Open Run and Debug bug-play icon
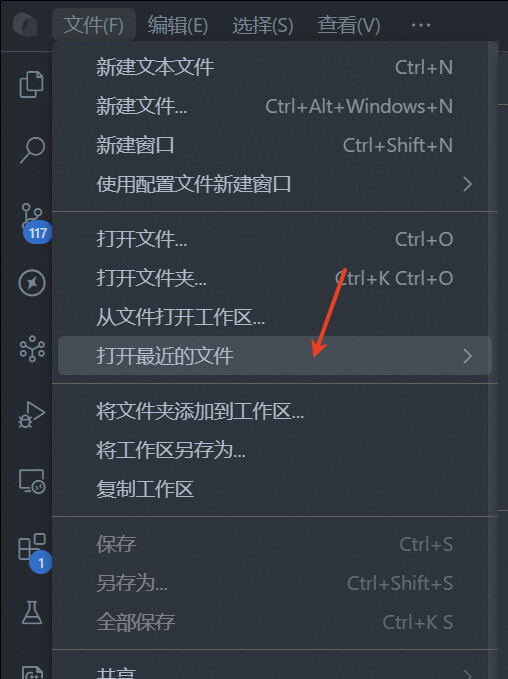The height and width of the screenshot is (679, 508). 32,414
